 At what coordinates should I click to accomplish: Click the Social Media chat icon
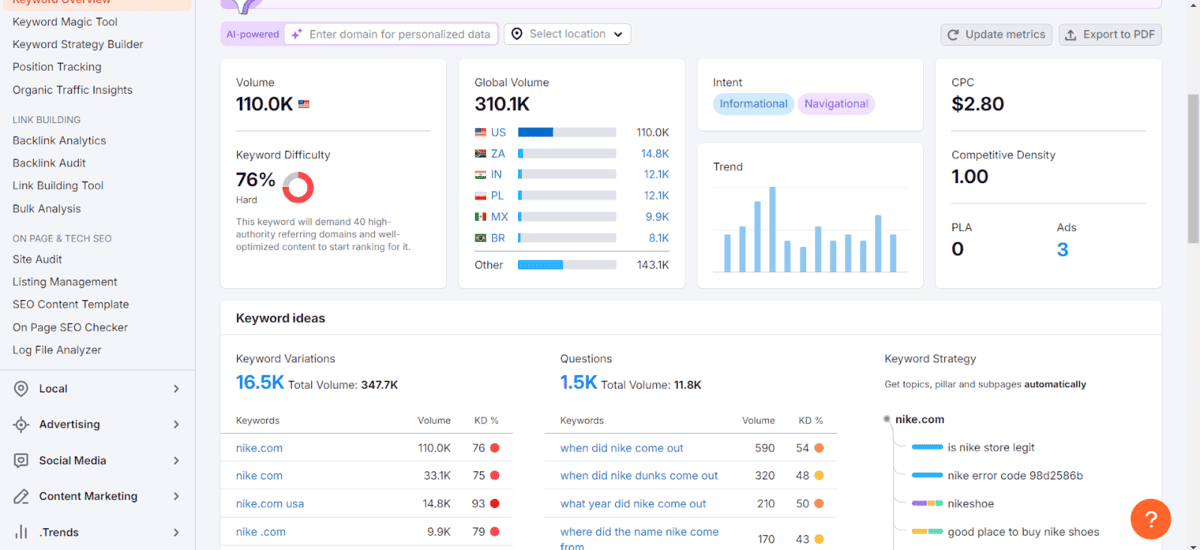(x=21, y=461)
